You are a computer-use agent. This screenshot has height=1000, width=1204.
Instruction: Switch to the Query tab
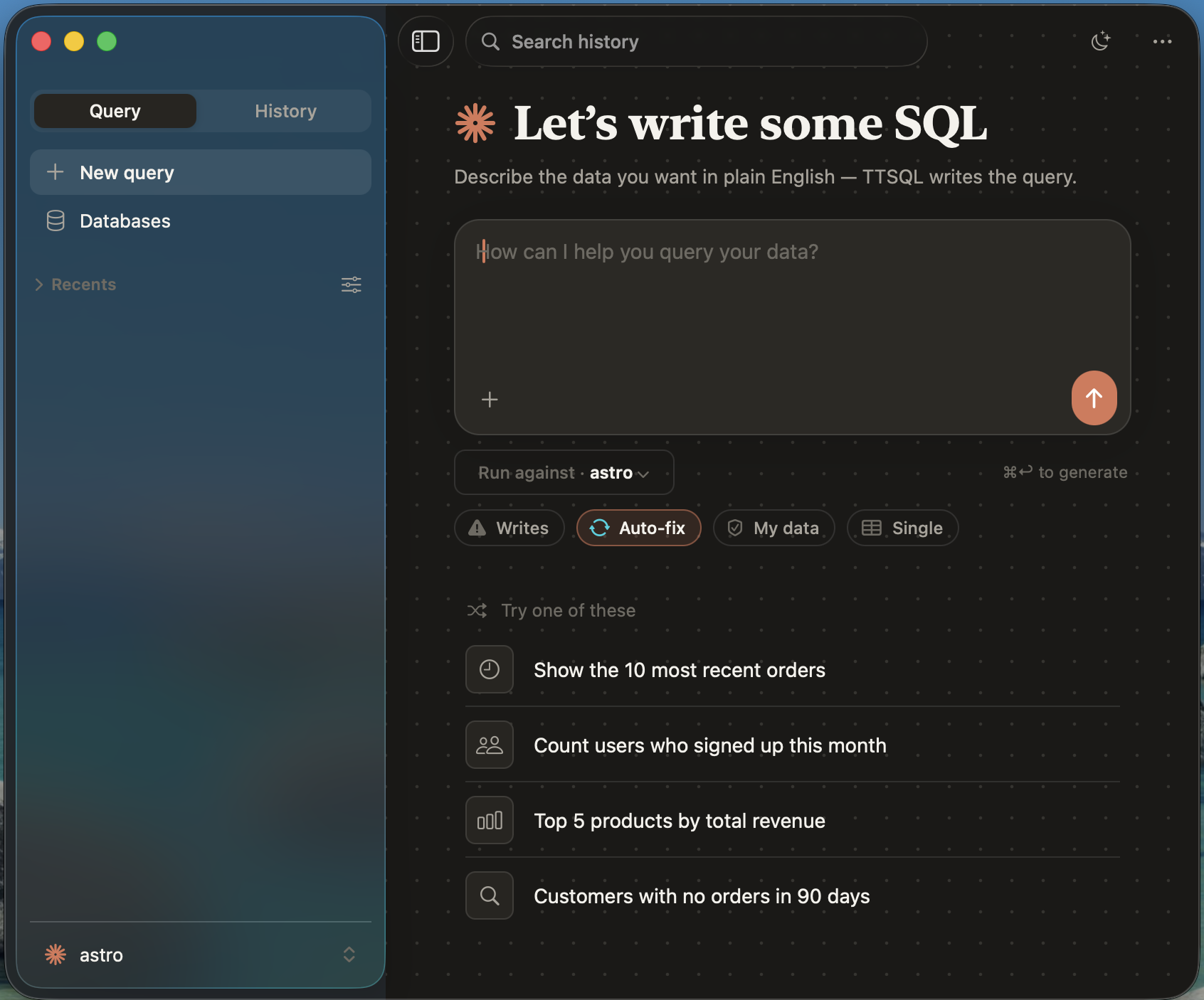point(115,111)
